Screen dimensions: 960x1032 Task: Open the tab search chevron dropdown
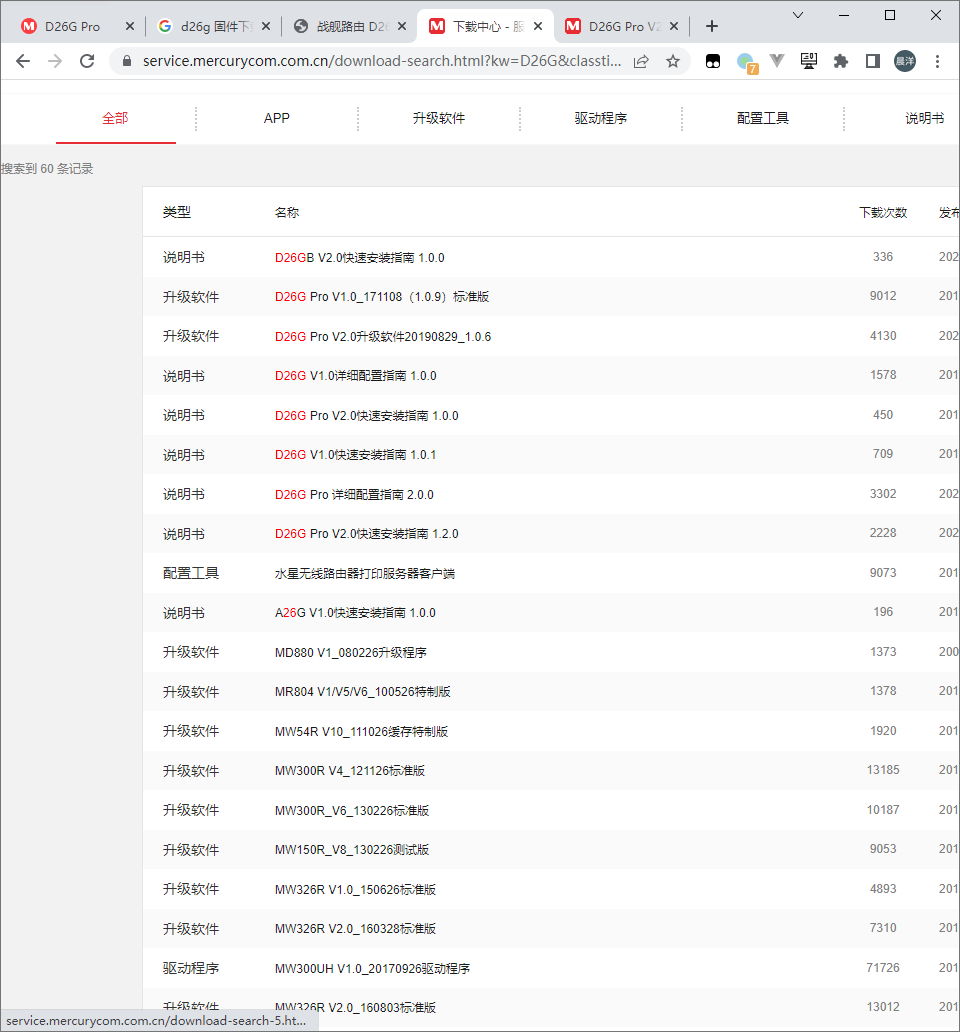pyautogui.click(x=798, y=15)
